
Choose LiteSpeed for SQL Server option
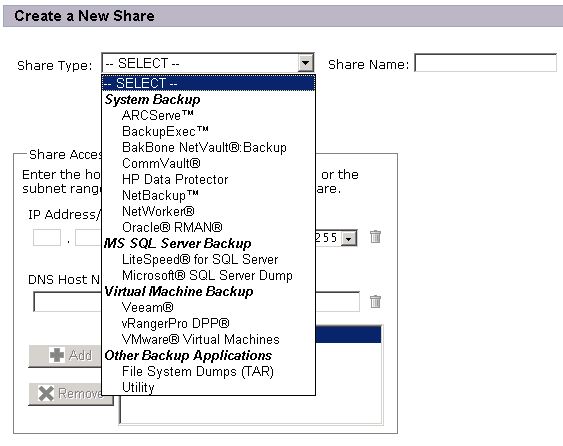point(208,259)
